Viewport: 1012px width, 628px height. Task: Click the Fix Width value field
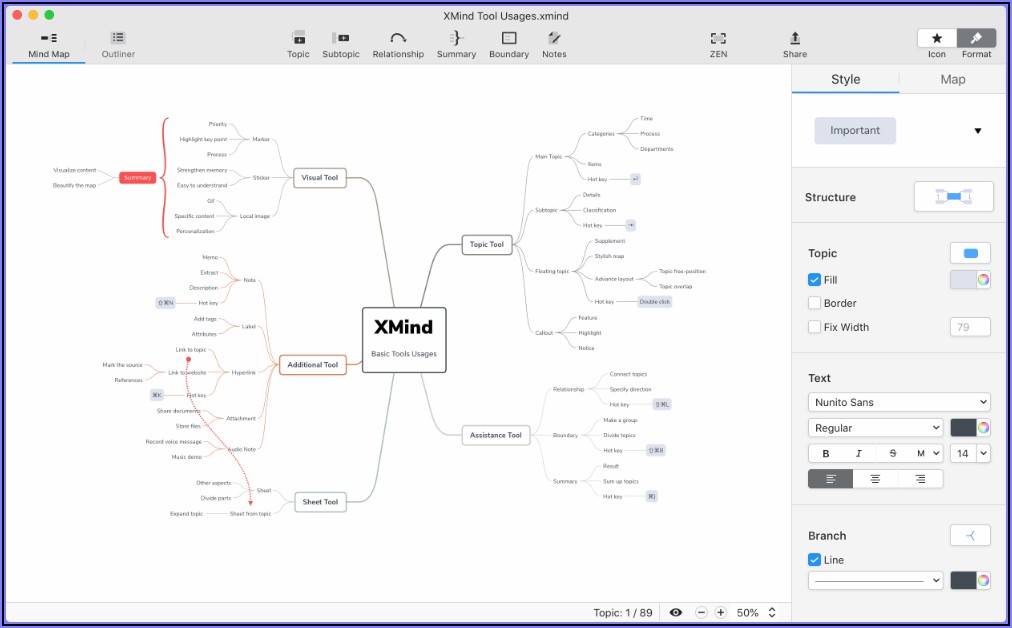pyautogui.click(x=969, y=327)
